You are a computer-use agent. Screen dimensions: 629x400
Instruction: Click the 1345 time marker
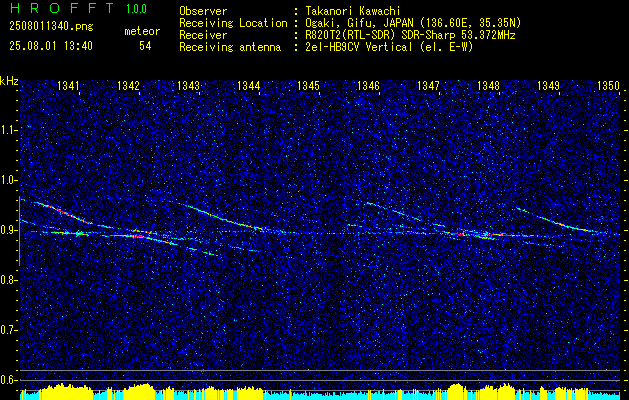(308, 85)
